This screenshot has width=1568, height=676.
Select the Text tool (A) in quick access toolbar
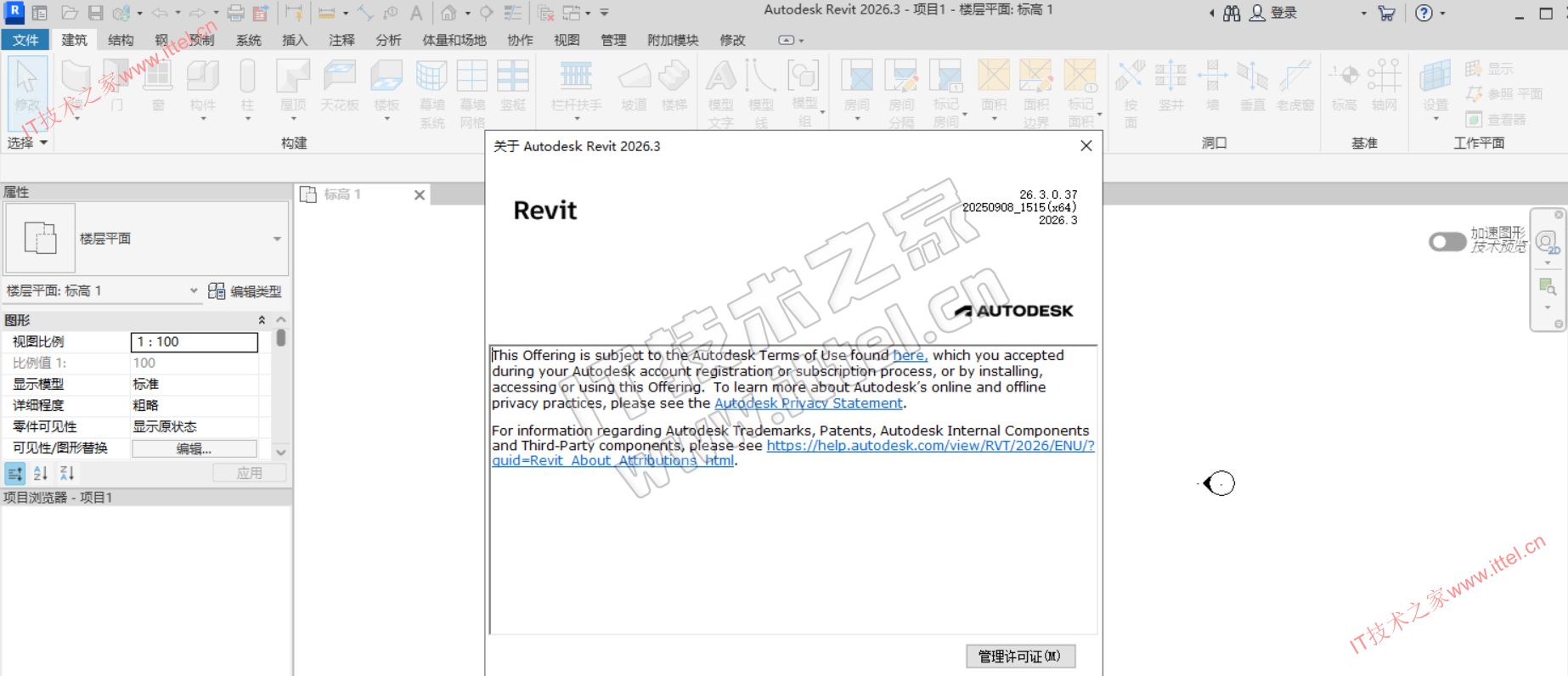(x=416, y=13)
